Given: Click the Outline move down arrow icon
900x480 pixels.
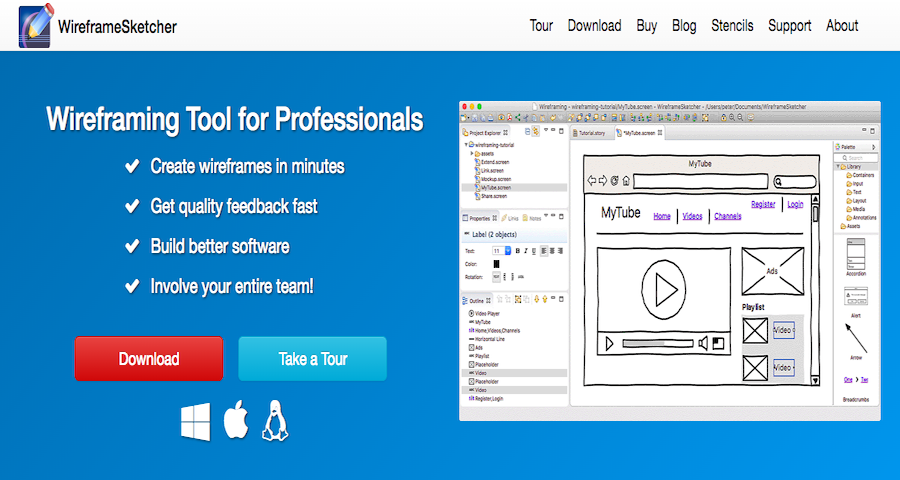Looking at the screenshot, I should coord(537,299).
